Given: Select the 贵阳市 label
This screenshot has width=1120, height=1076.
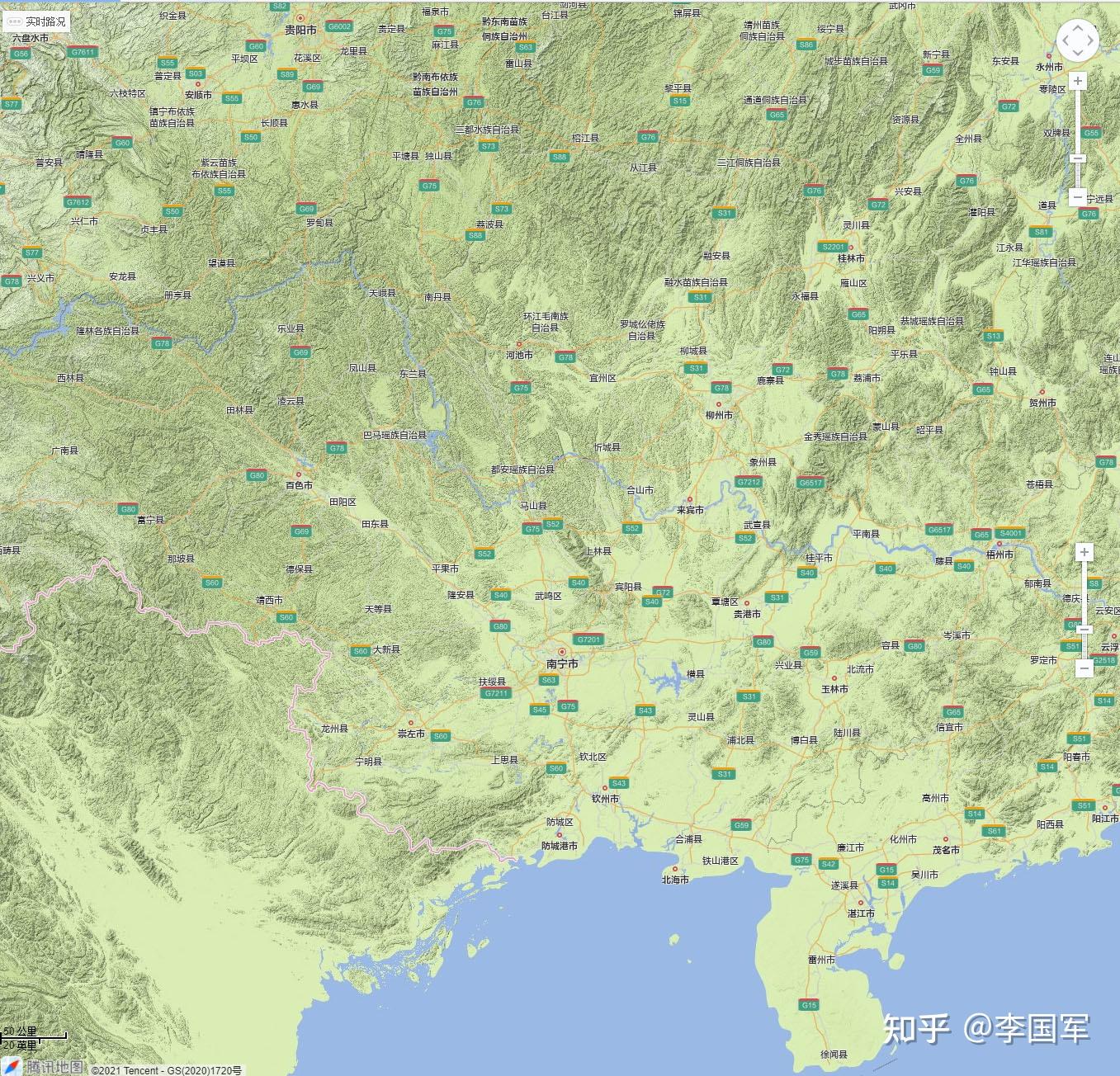Looking at the screenshot, I should [300, 30].
